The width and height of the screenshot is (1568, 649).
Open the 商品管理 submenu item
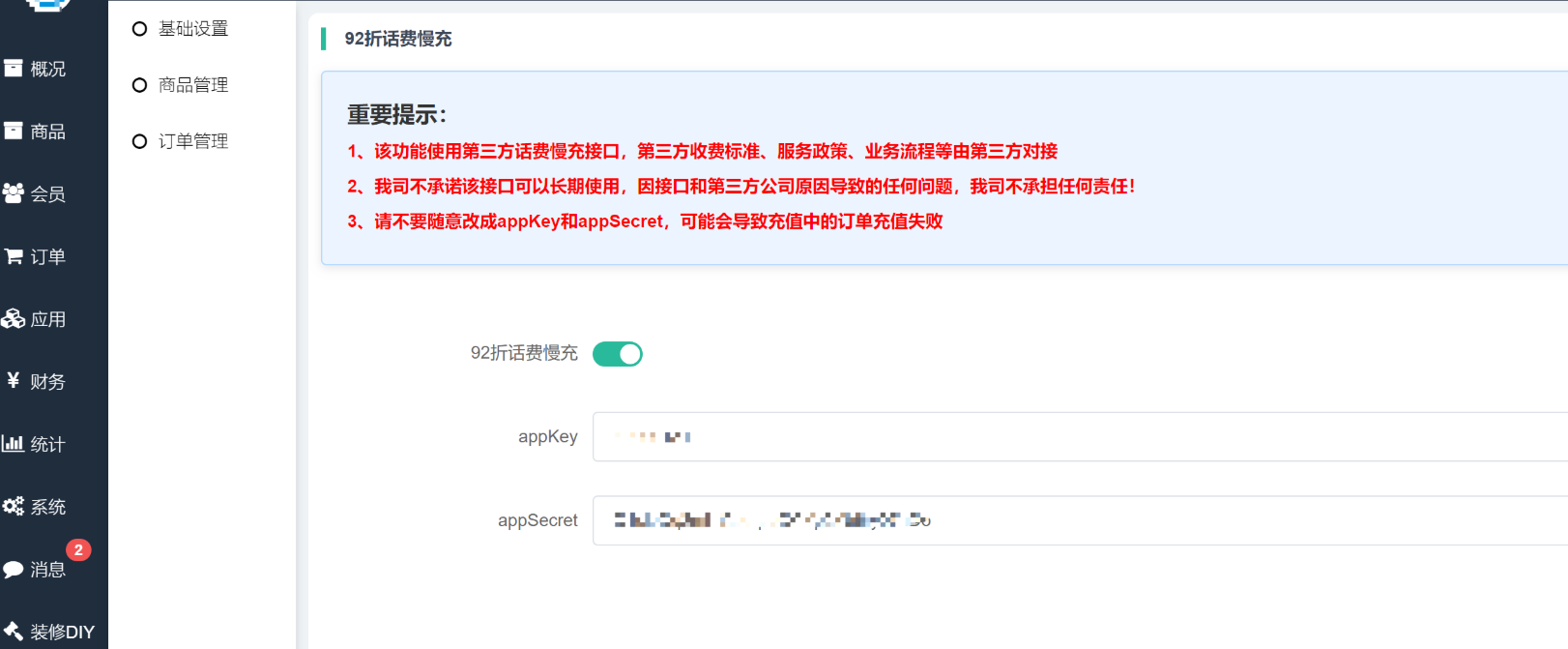[x=193, y=85]
